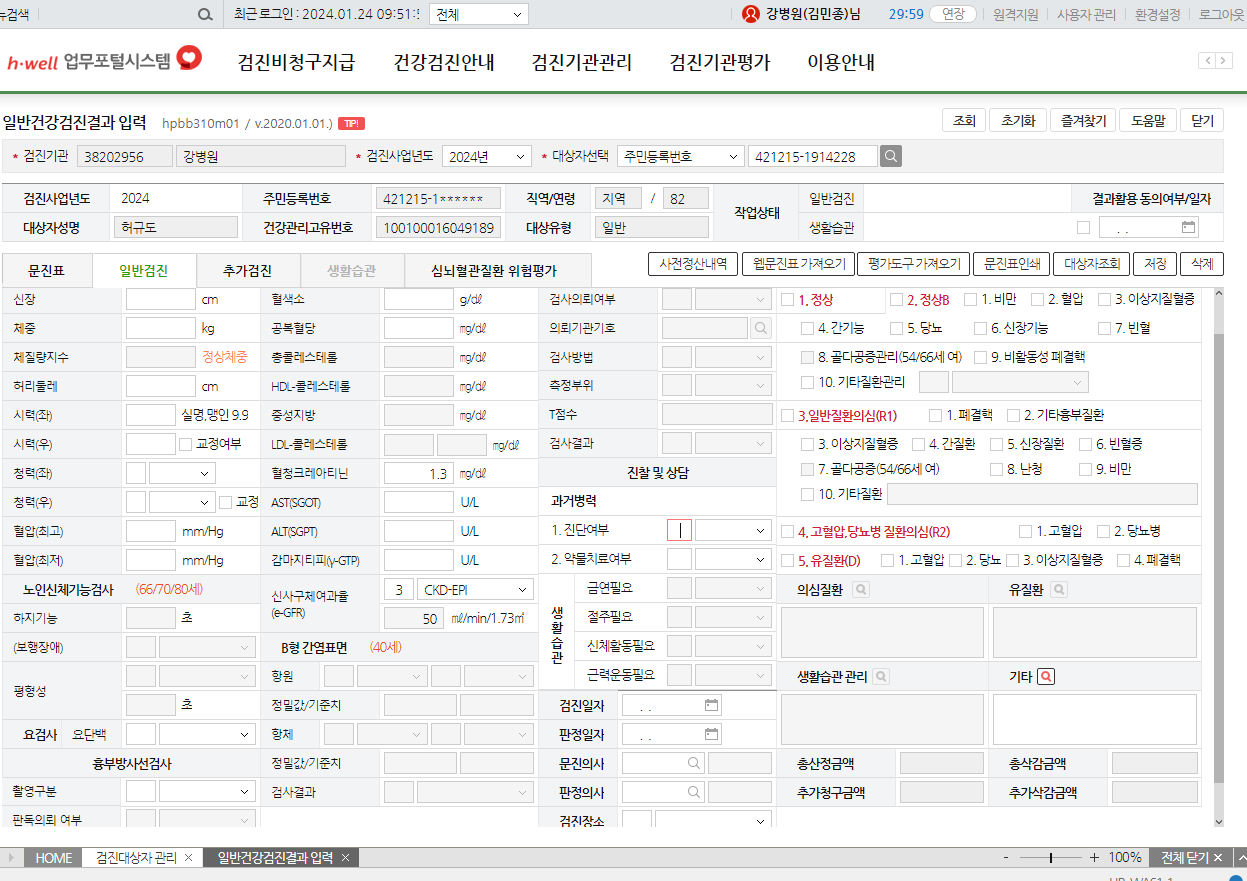Click the search icon beside 의심질환
The image size is (1247, 881).
click(x=860, y=590)
